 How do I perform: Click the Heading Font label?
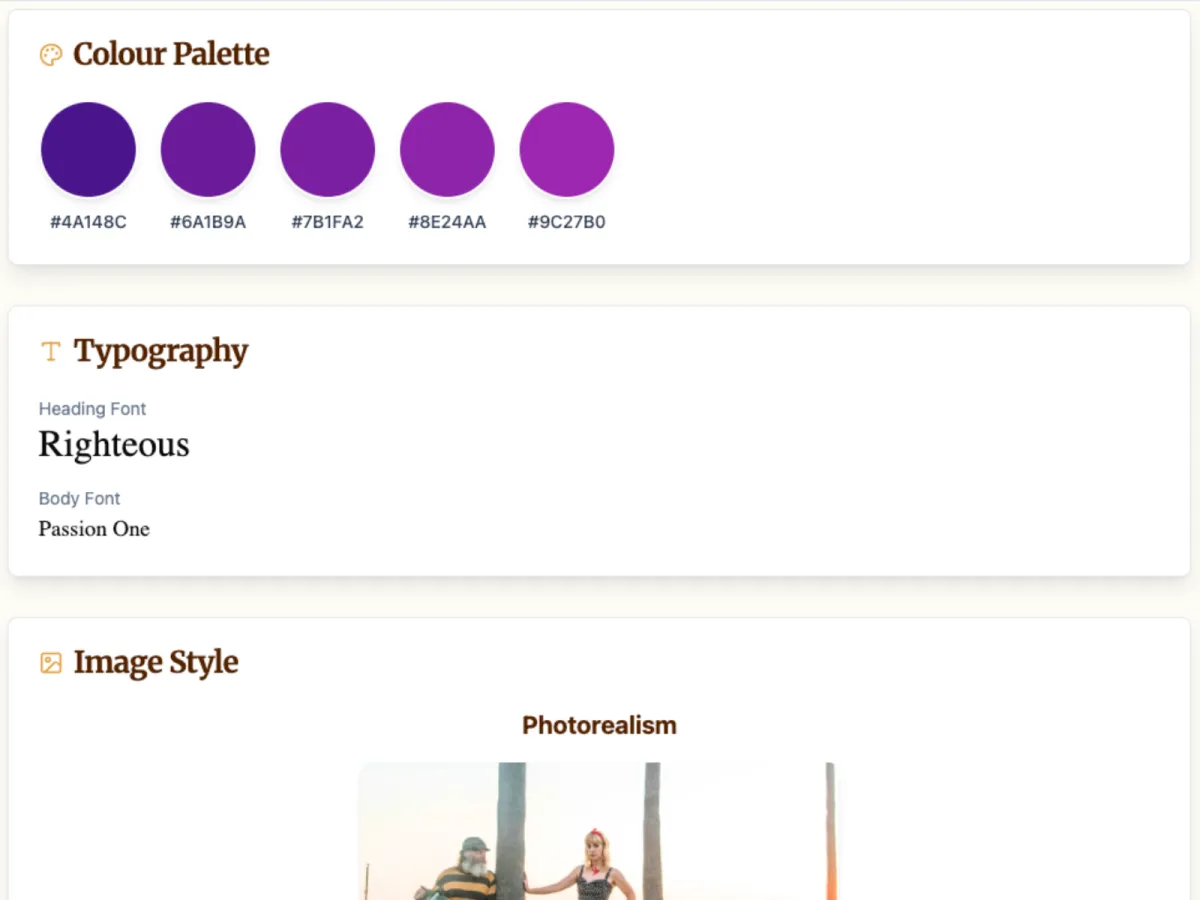92,409
